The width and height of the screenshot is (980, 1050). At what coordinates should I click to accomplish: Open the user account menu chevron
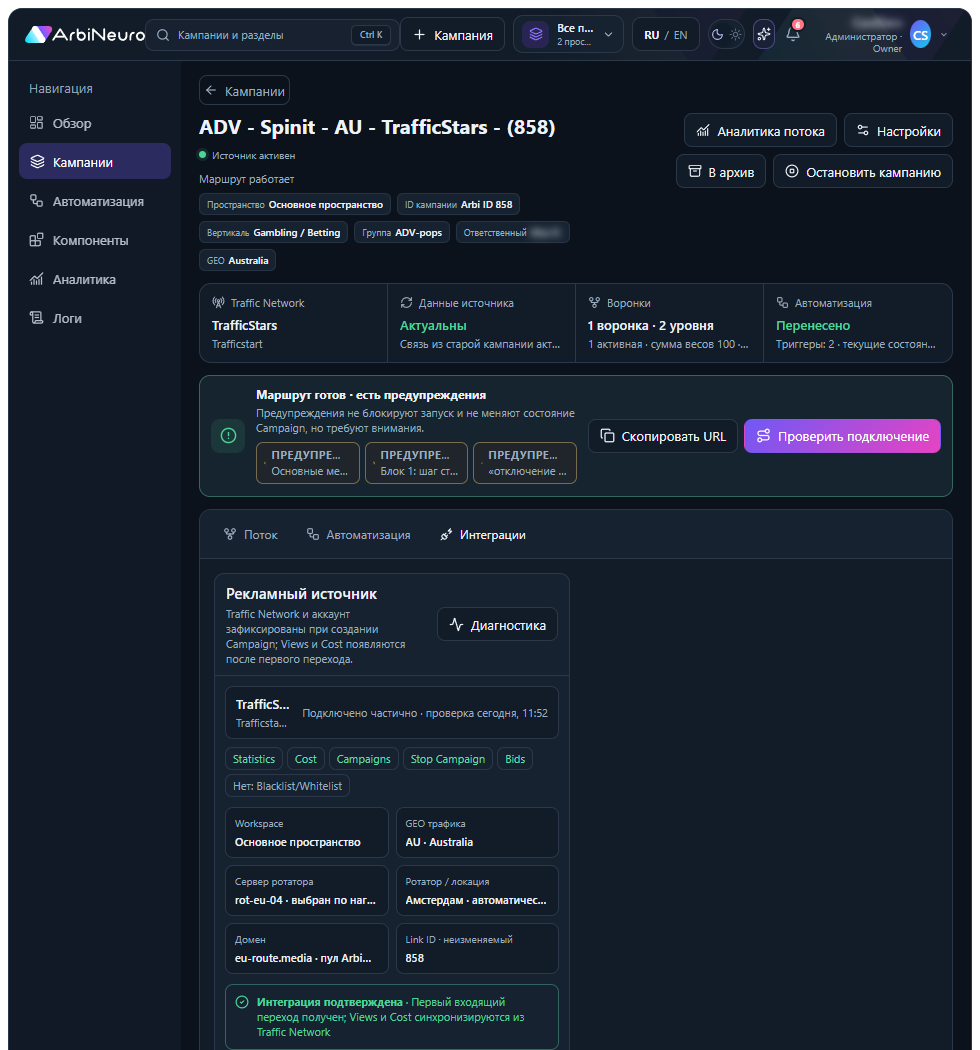click(944, 35)
